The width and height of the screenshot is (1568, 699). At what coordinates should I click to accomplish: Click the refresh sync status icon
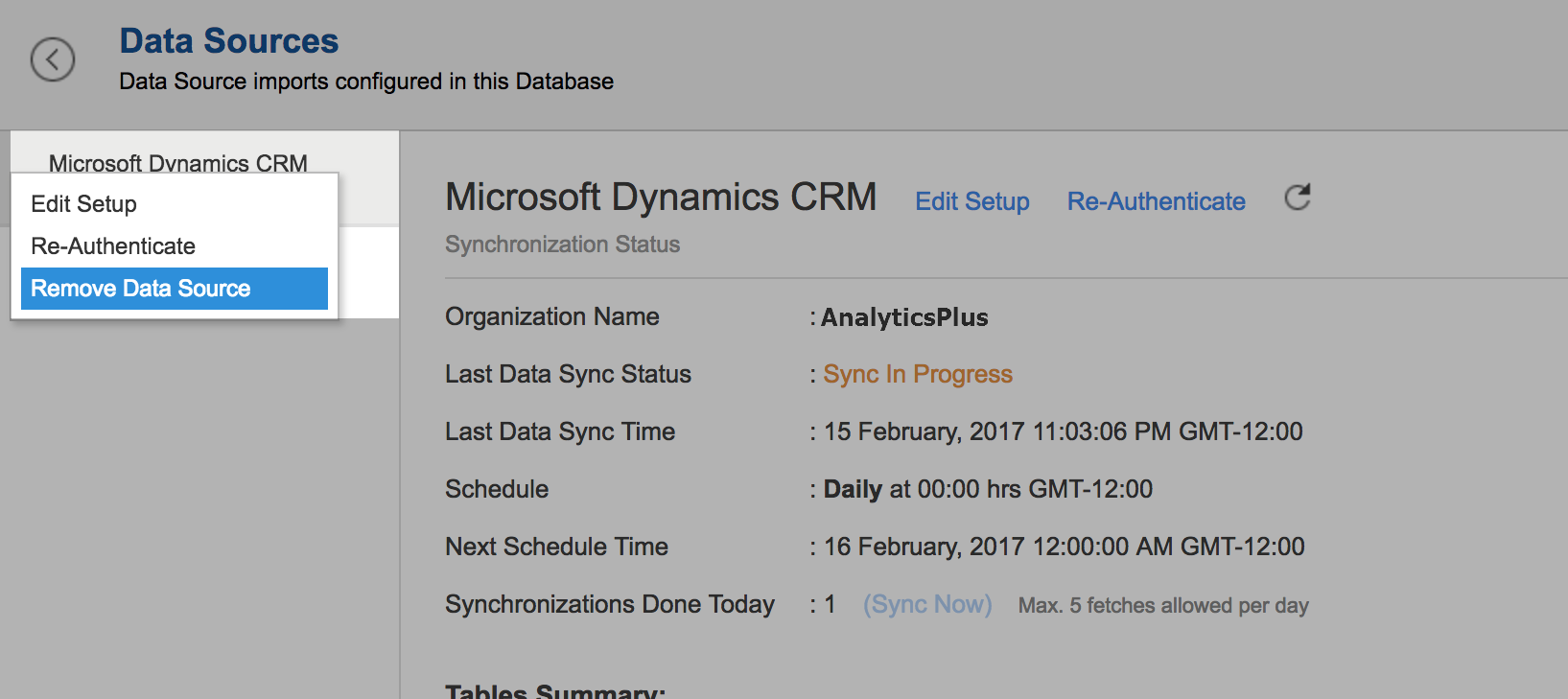[1298, 198]
